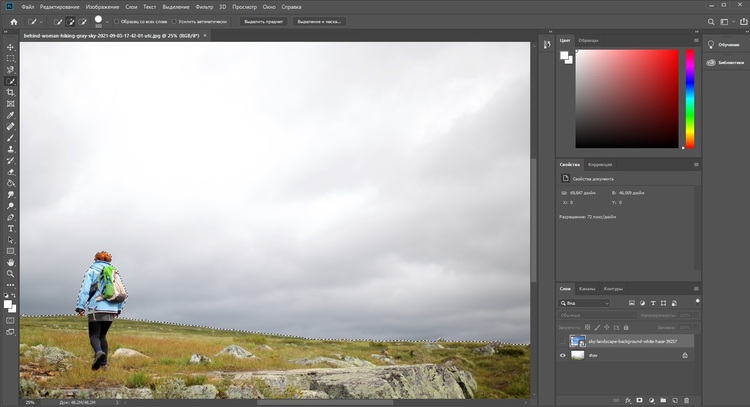Image resolution: width=750 pixels, height=407 pixels.
Task: Click the Home screen icon
Action: [13, 20]
